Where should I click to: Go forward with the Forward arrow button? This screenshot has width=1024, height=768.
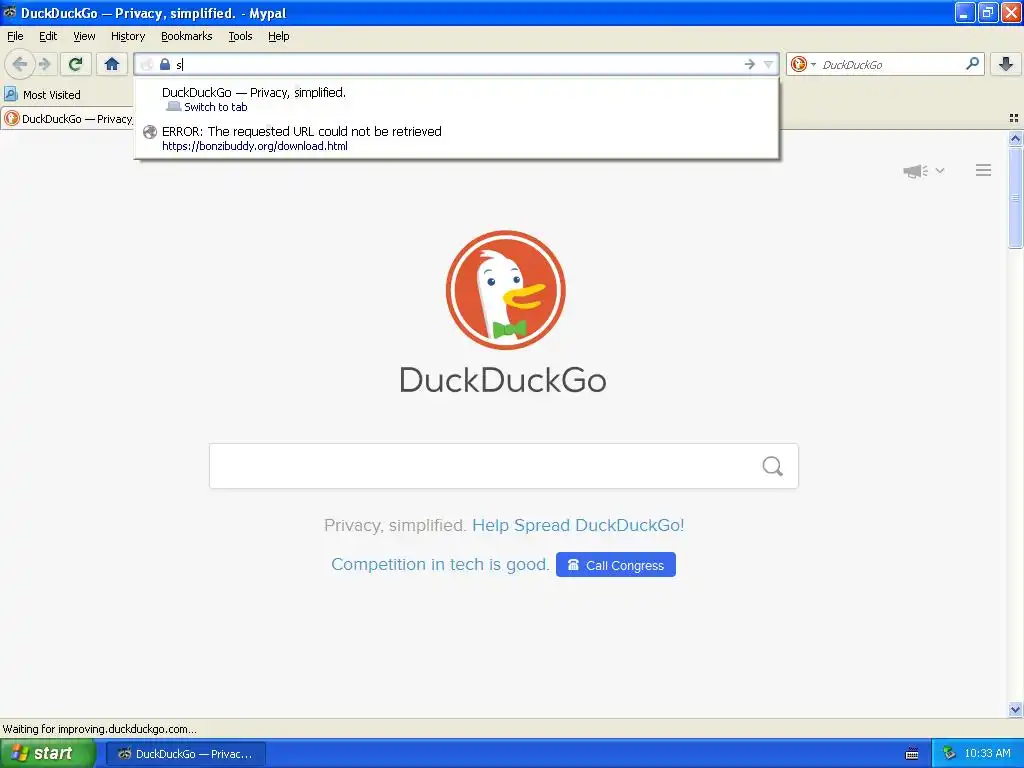point(44,64)
